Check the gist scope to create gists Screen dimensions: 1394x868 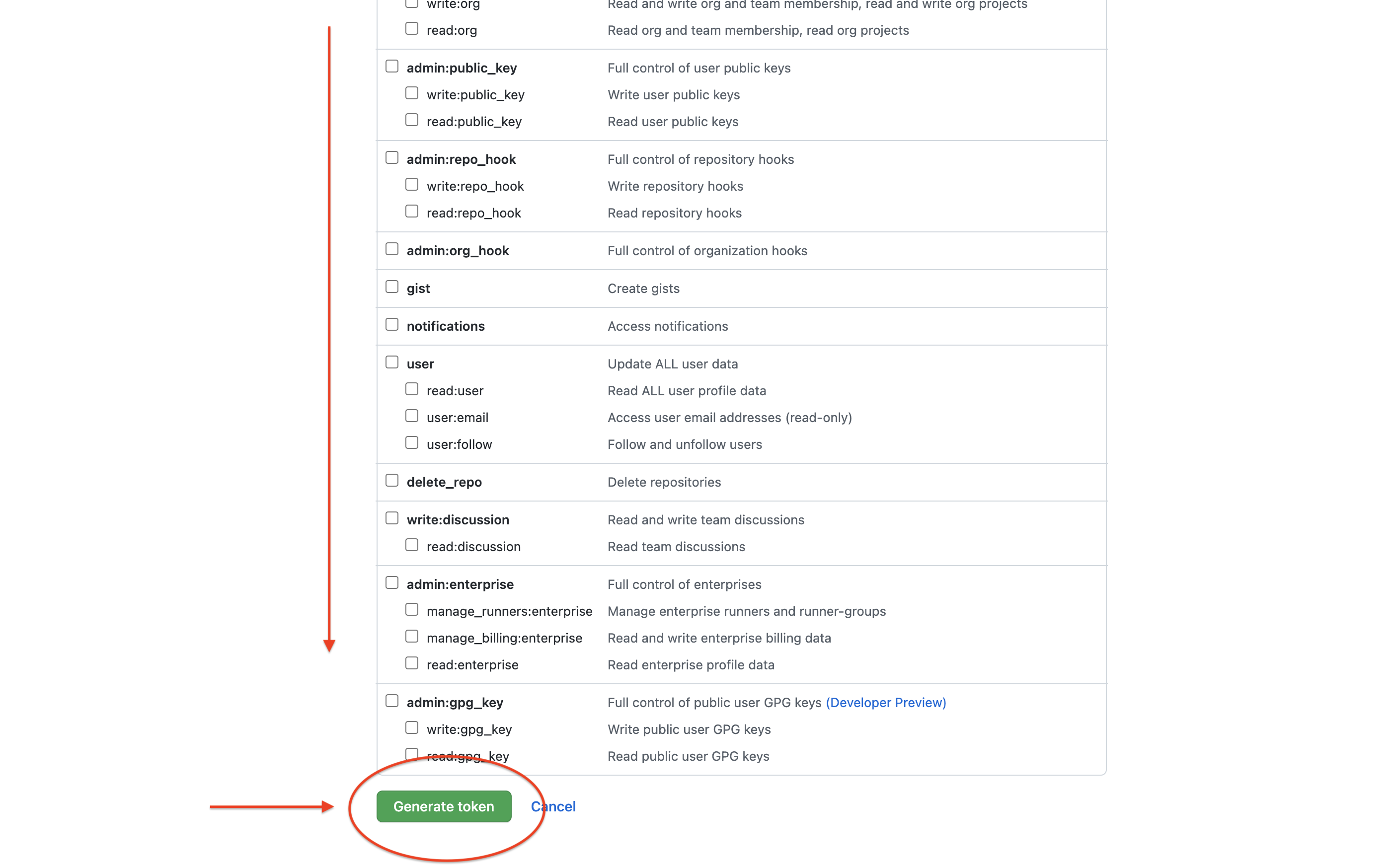(392, 286)
